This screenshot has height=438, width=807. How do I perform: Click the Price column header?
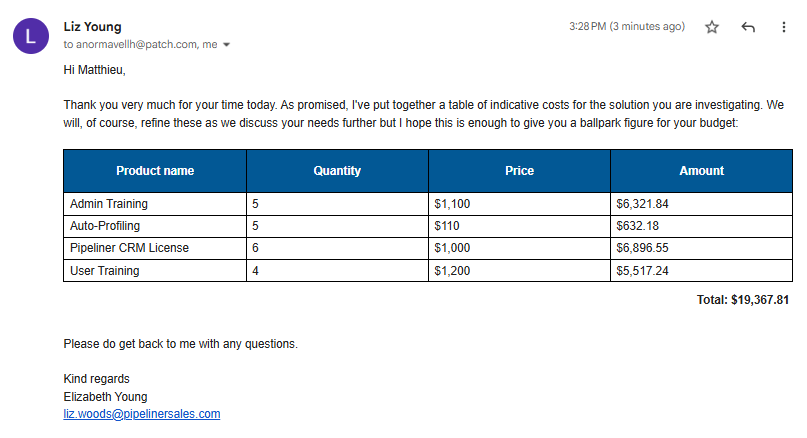point(519,171)
